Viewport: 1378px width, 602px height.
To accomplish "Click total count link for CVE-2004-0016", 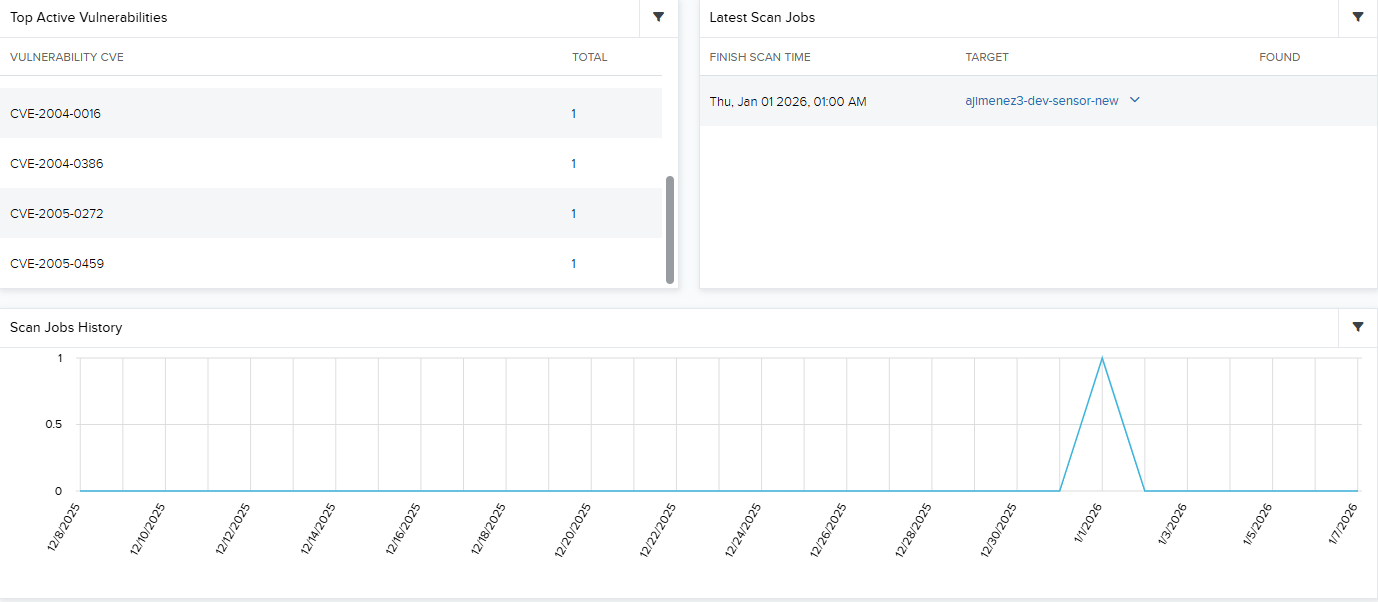I will 574,114.
